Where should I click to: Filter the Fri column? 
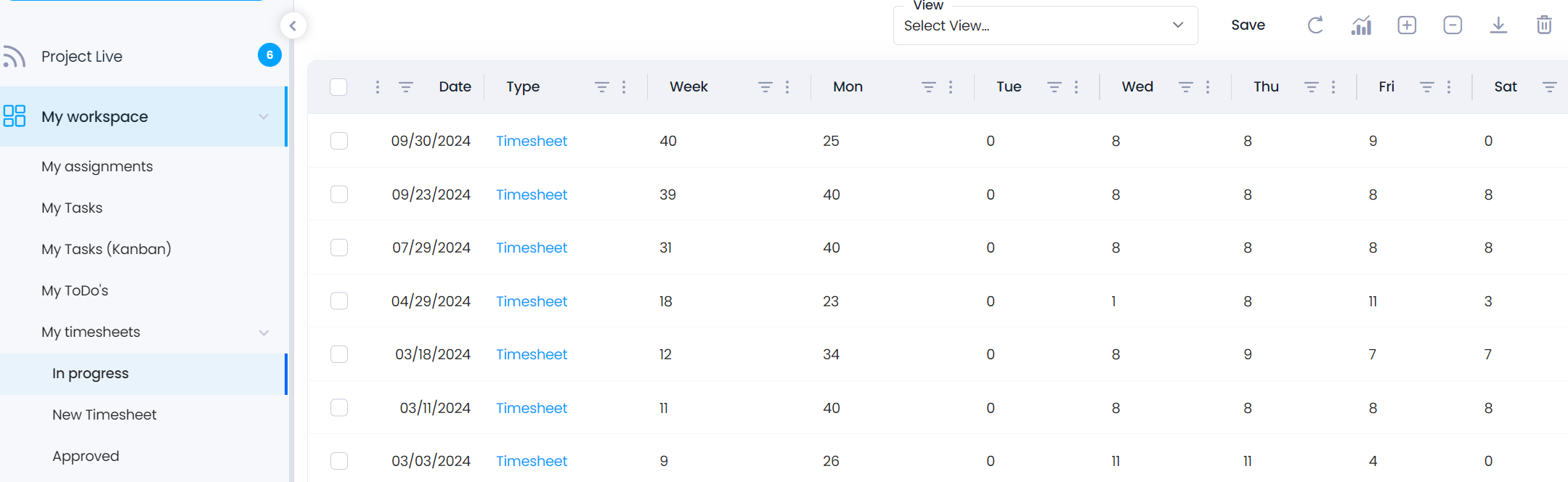(x=1427, y=87)
